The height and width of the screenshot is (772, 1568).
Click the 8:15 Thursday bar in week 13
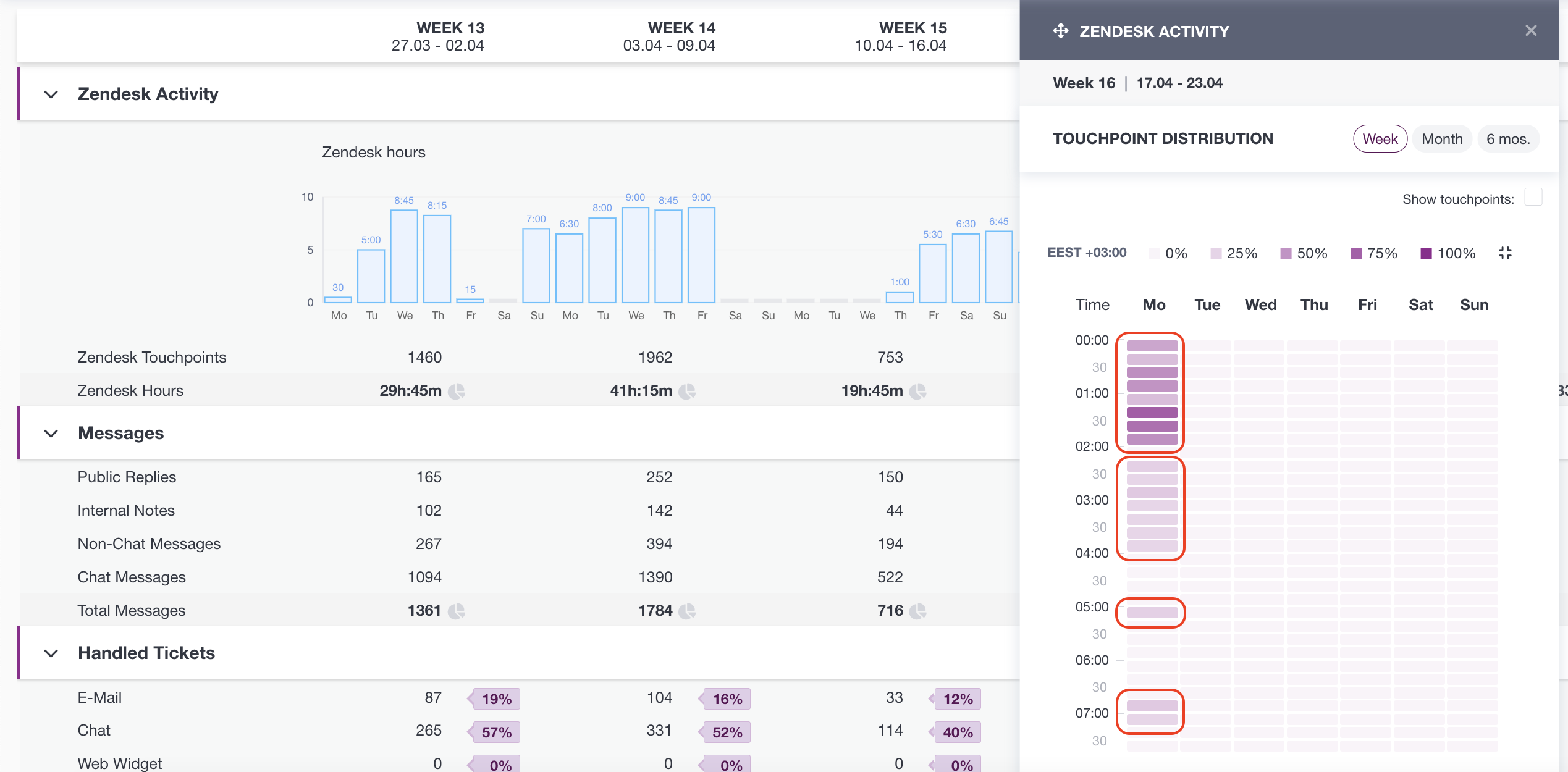click(x=437, y=259)
